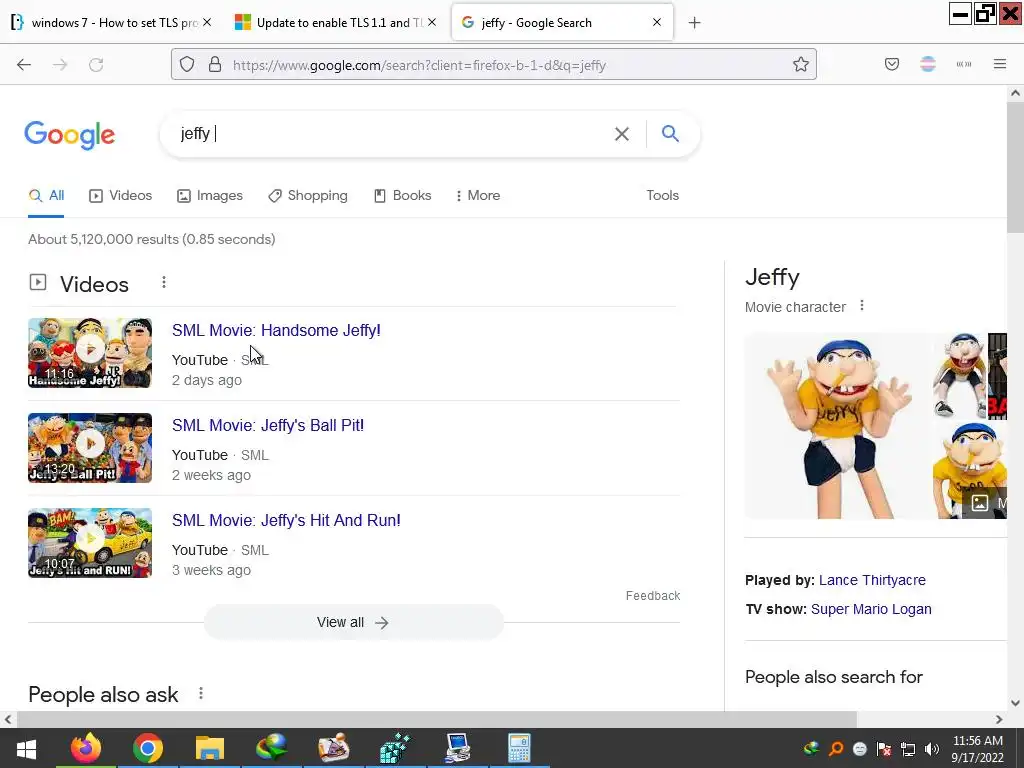Click the horizontal scrollbar left arrow

(x=8, y=719)
